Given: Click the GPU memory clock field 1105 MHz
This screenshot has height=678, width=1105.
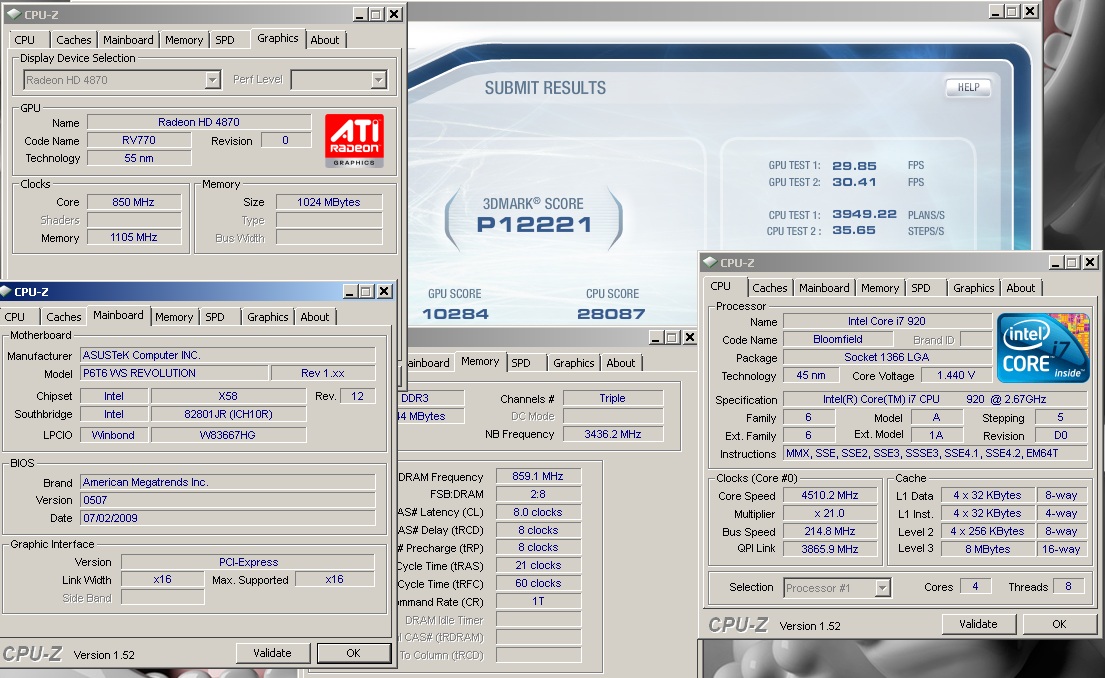Looking at the screenshot, I should 133,238.
